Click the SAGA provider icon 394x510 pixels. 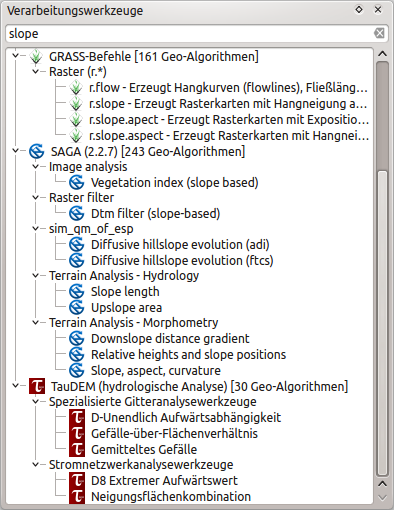[36, 151]
